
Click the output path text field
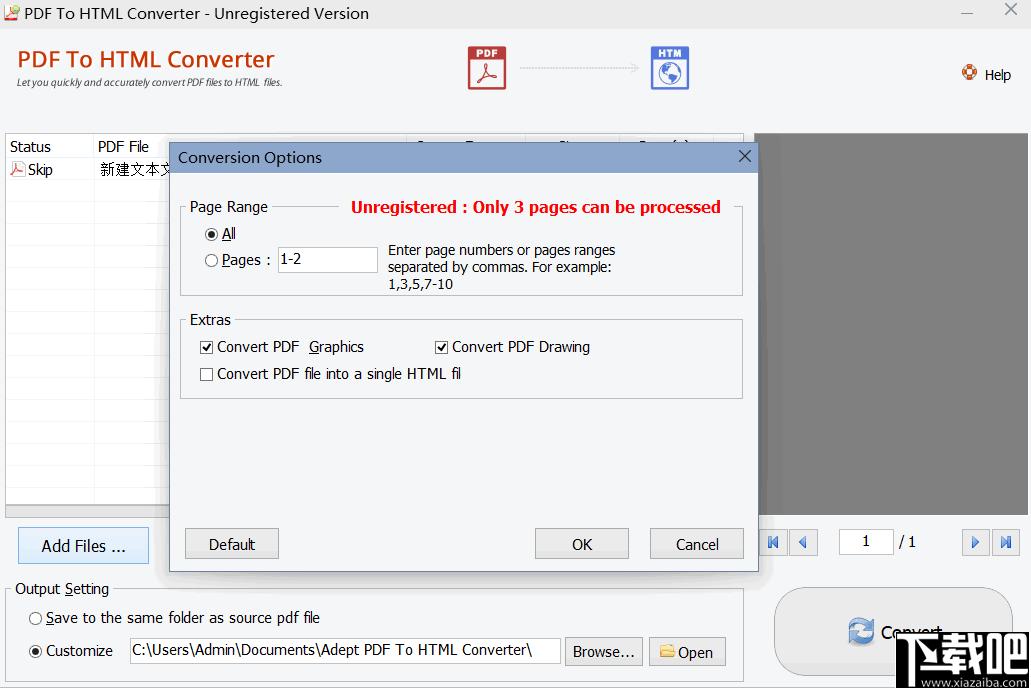pos(345,651)
